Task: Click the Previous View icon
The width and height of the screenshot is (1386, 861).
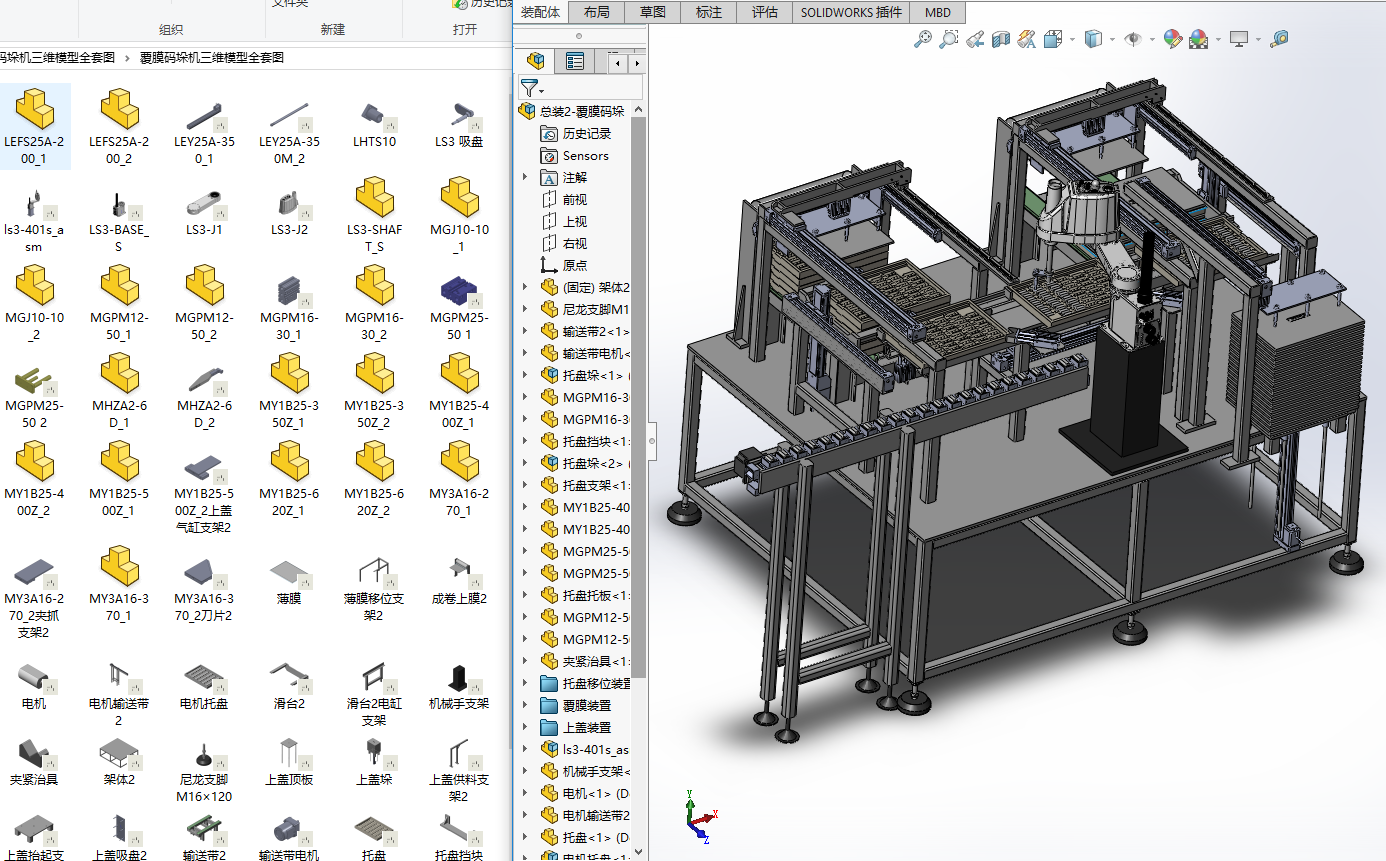Action: tap(975, 39)
